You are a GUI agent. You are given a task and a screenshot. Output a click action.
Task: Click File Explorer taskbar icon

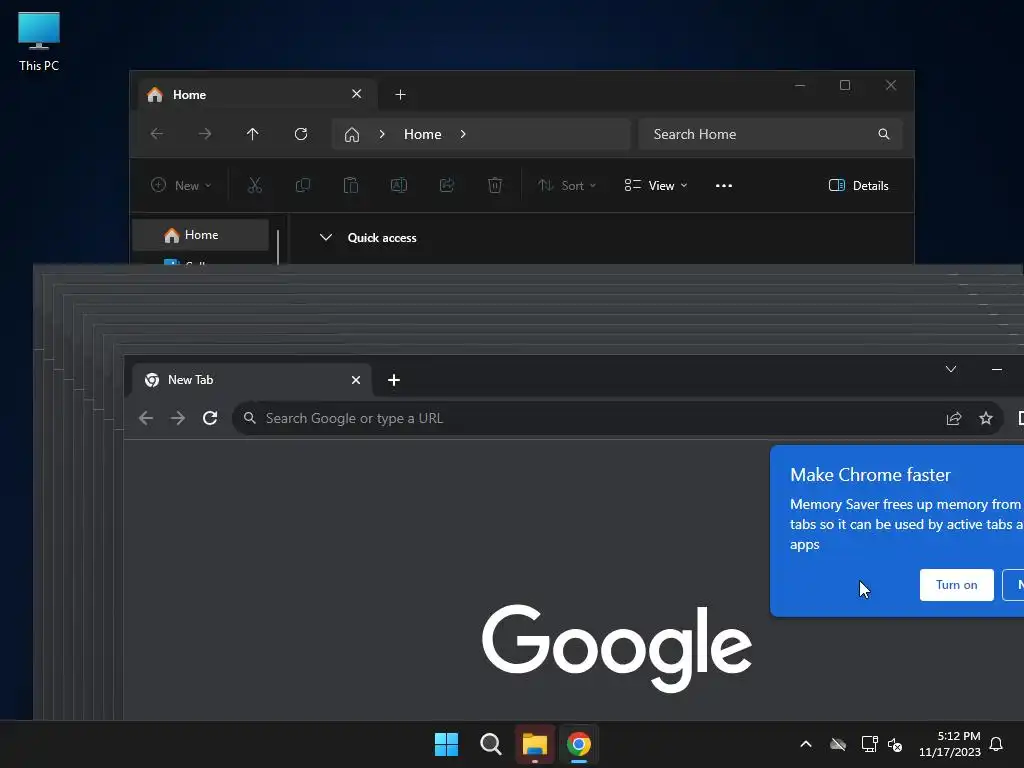click(535, 744)
